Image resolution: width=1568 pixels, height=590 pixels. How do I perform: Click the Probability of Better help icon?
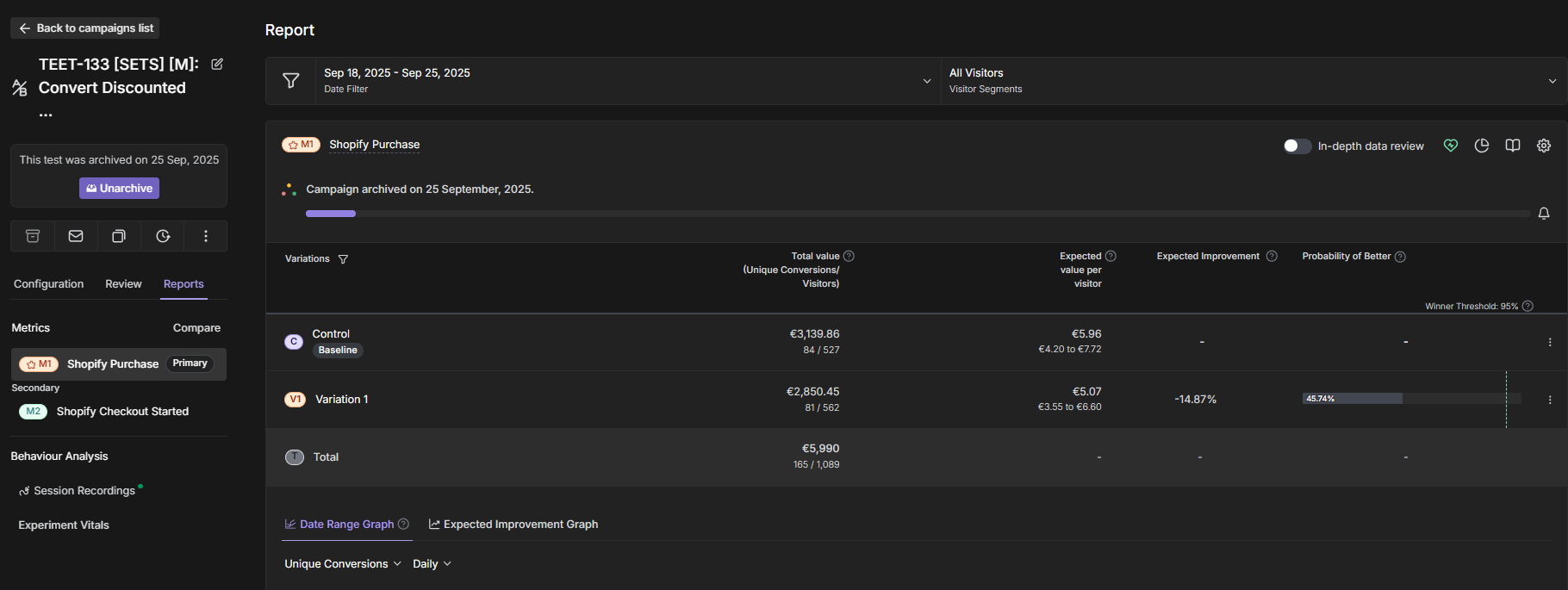[1400, 257]
